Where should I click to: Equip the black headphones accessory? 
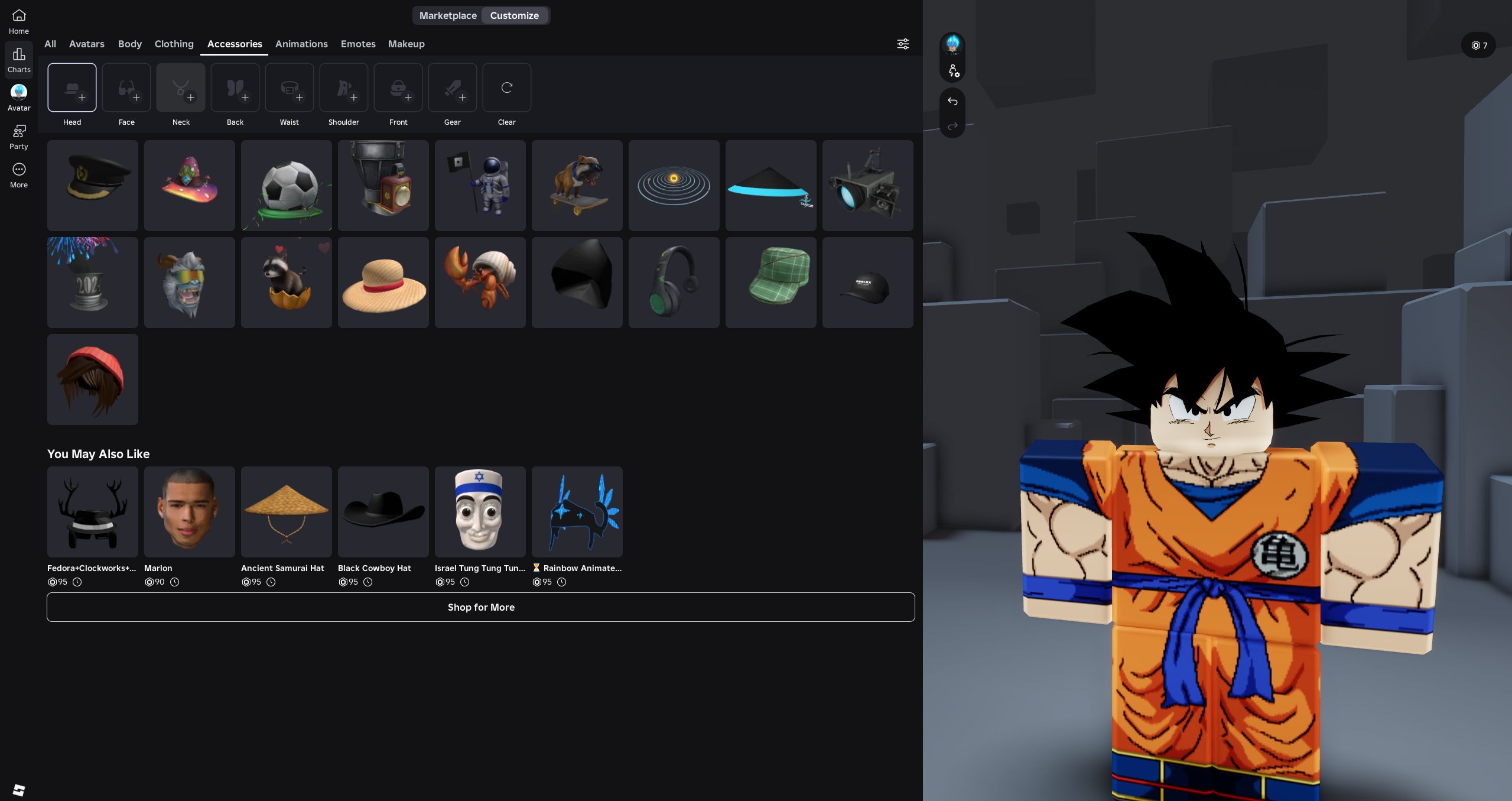(x=674, y=283)
